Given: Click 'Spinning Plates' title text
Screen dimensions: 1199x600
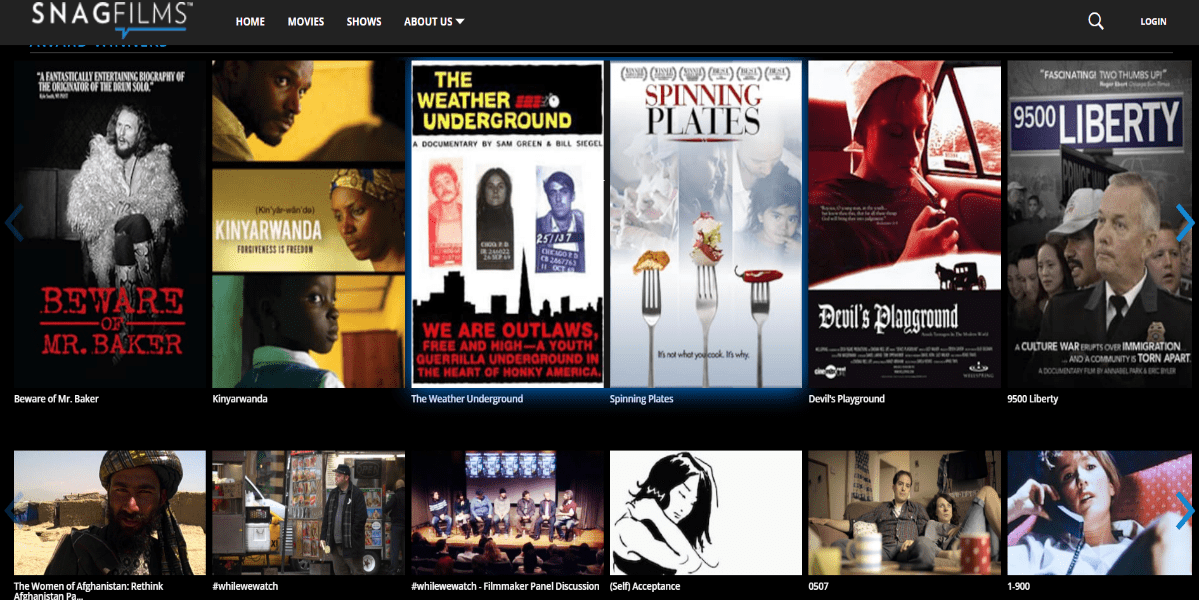Looking at the screenshot, I should tap(642, 399).
